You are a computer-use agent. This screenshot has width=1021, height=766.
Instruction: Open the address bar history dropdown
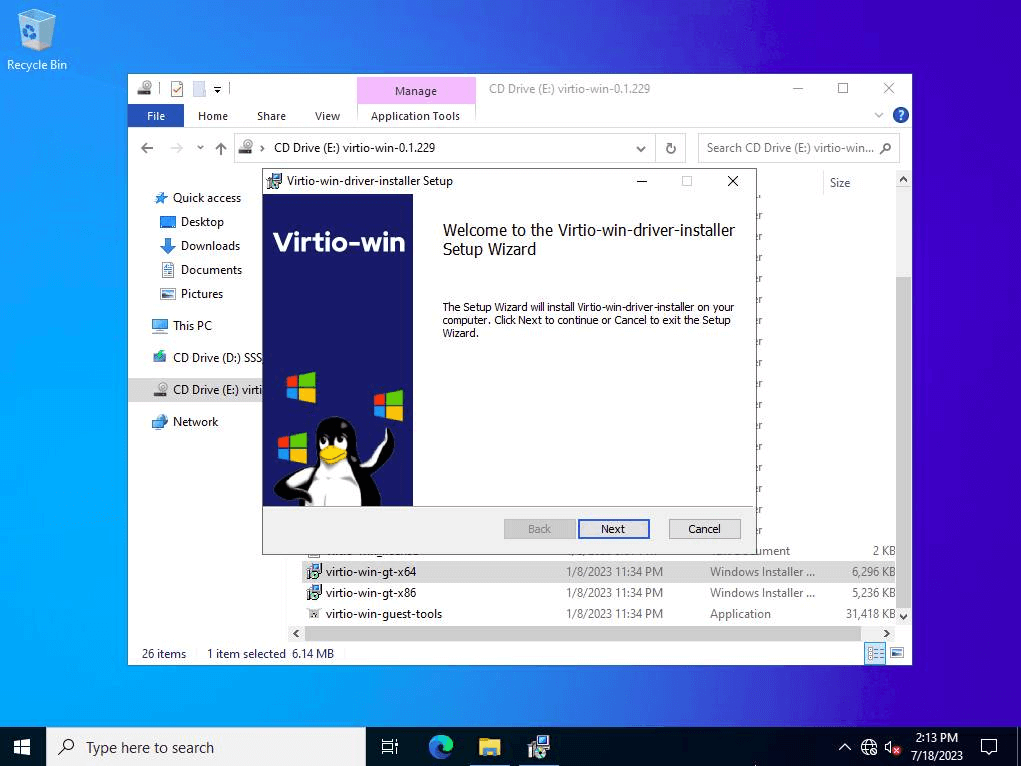pos(641,147)
